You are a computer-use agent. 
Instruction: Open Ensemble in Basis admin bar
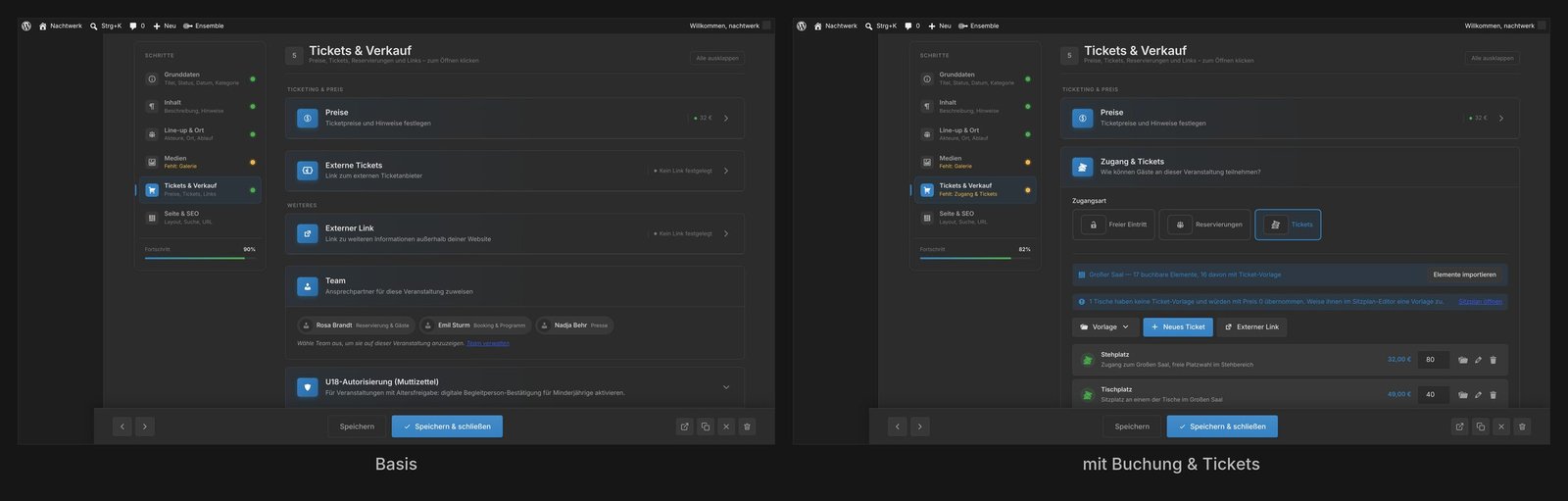[x=203, y=26]
